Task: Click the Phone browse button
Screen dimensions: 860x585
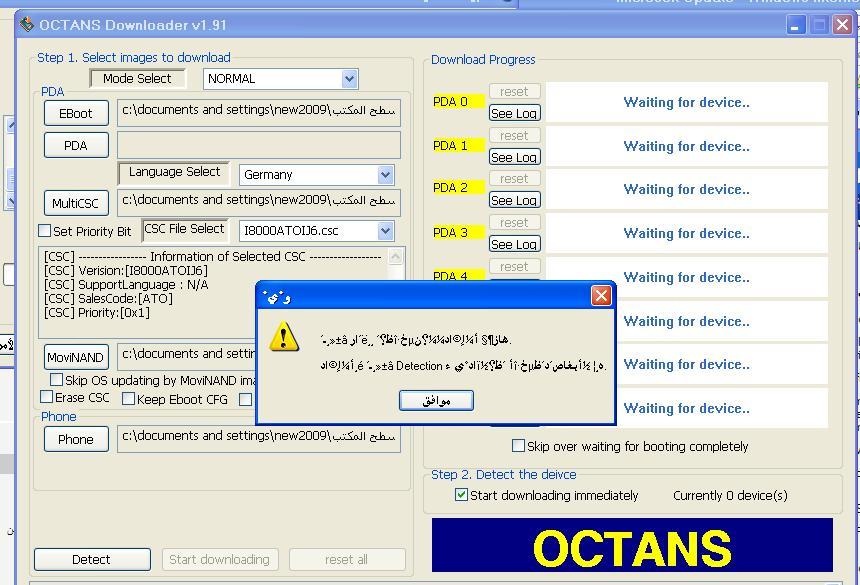Action: click(76, 439)
